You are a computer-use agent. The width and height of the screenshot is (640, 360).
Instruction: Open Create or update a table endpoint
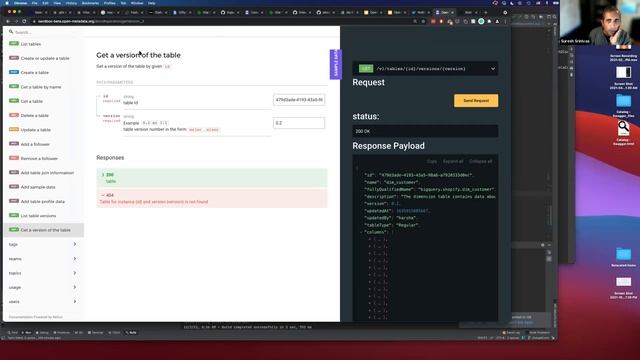click(x=43, y=58)
